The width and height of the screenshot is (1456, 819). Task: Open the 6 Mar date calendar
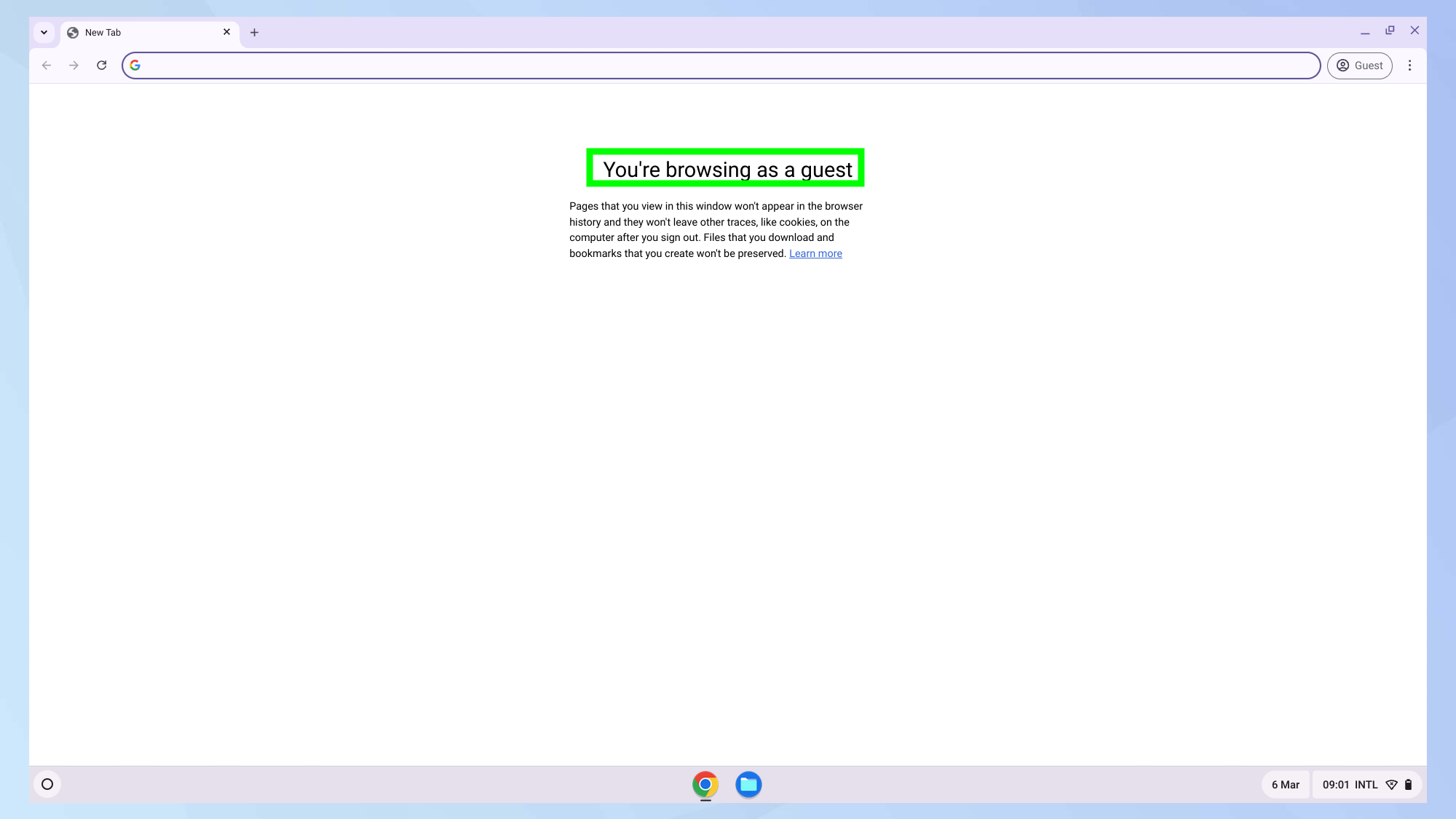point(1285,785)
